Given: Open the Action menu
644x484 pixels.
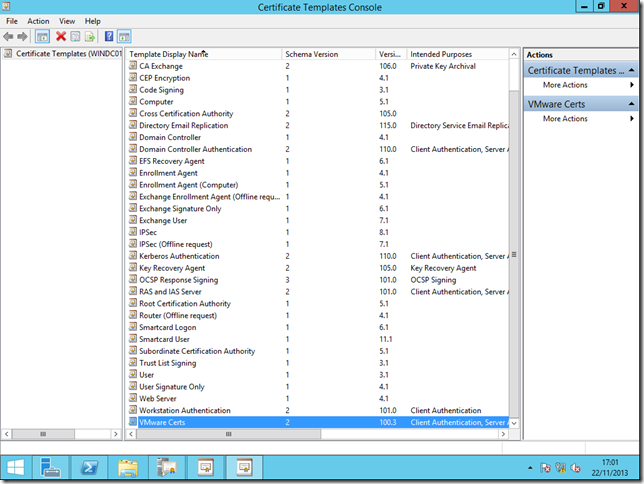Looking at the screenshot, I should [x=38, y=20].
